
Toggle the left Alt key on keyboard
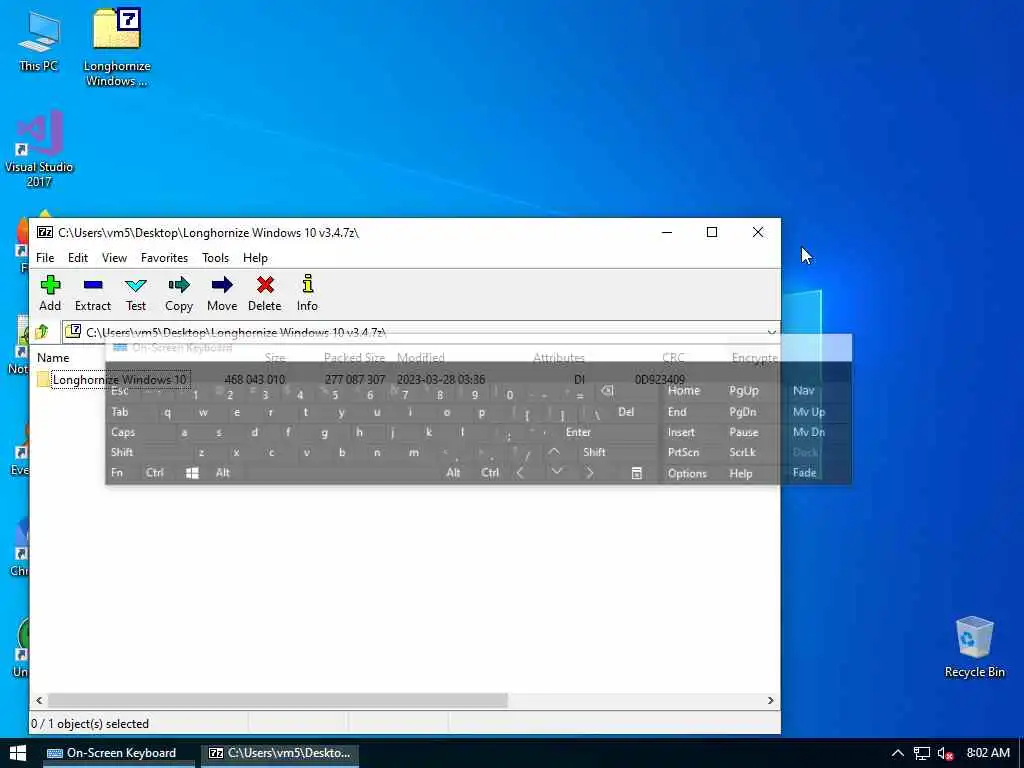[x=223, y=473]
